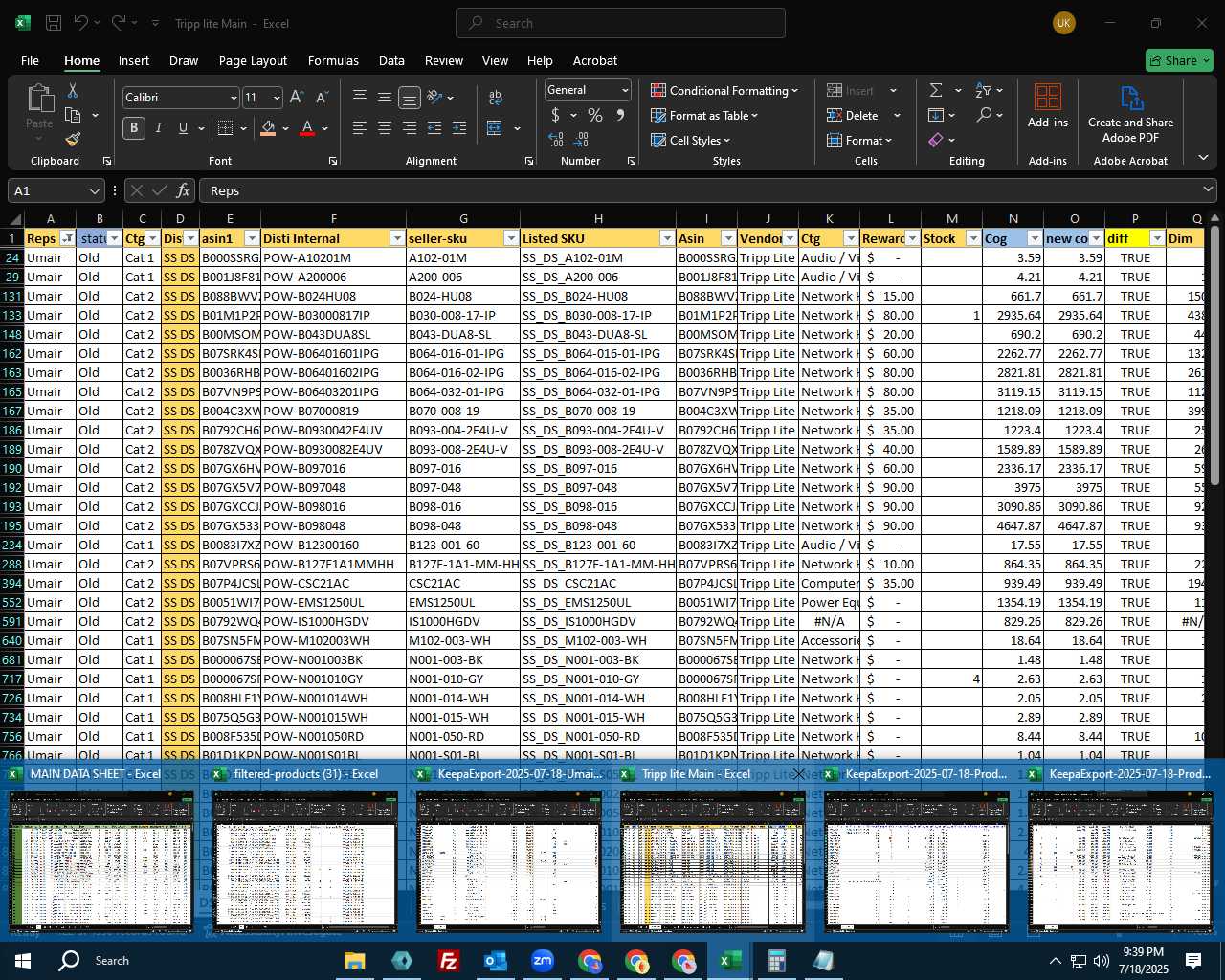Viewport: 1225px width, 980px height.
Task: Toggle Middle Align
Action: point(385,97)
